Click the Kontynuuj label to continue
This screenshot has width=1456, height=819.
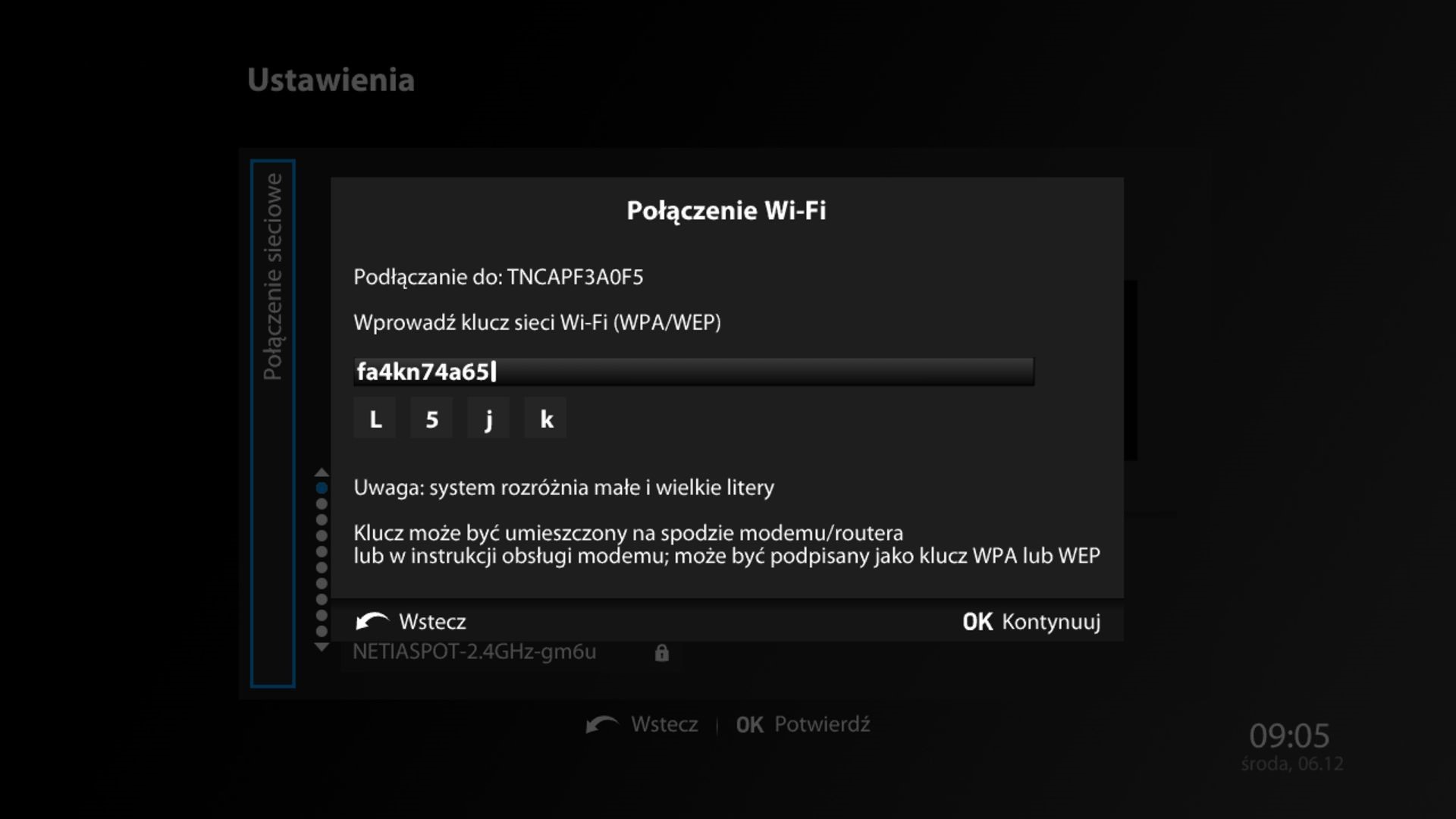[1051, 622]
